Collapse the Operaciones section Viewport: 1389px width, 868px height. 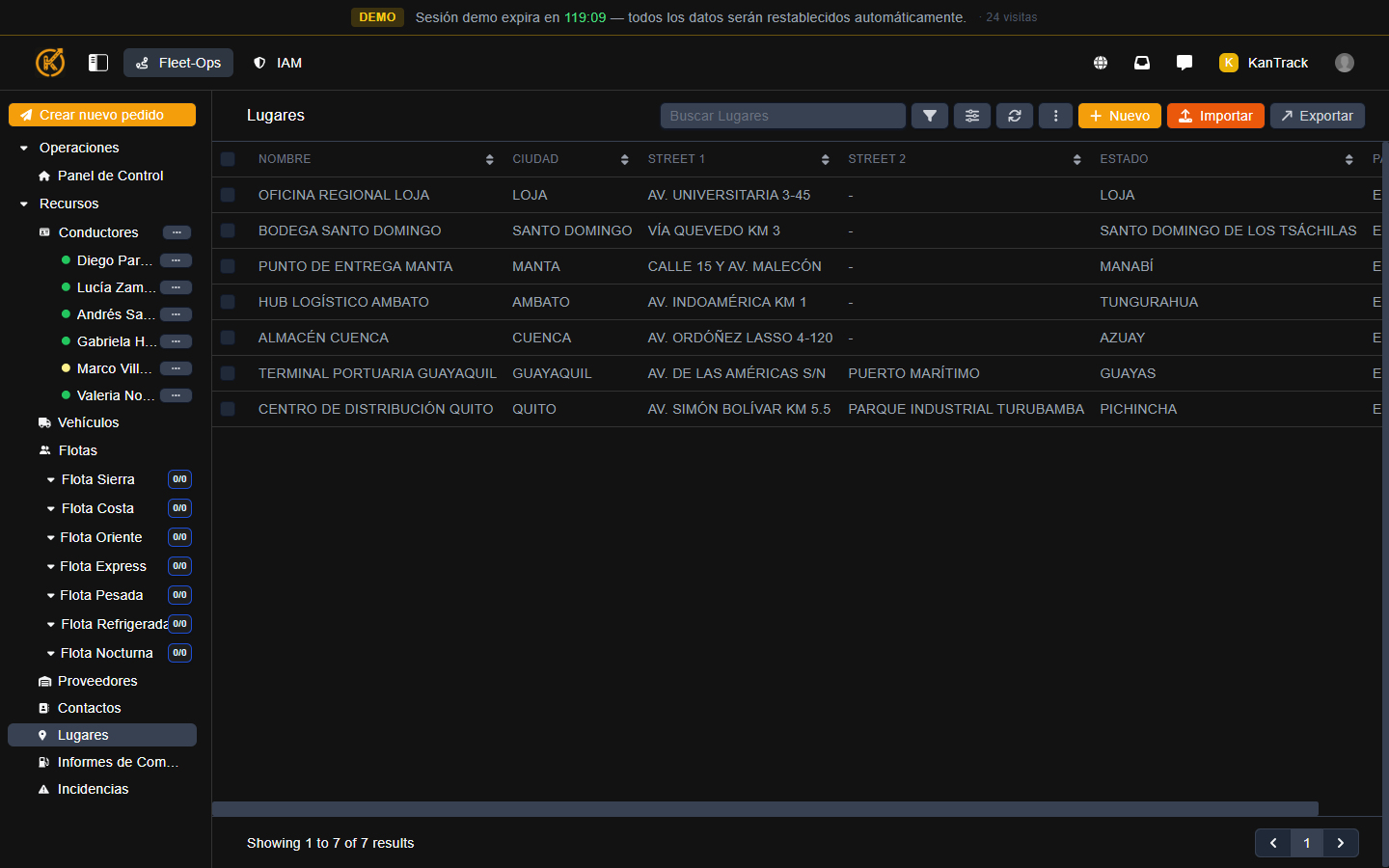[24, 149]
